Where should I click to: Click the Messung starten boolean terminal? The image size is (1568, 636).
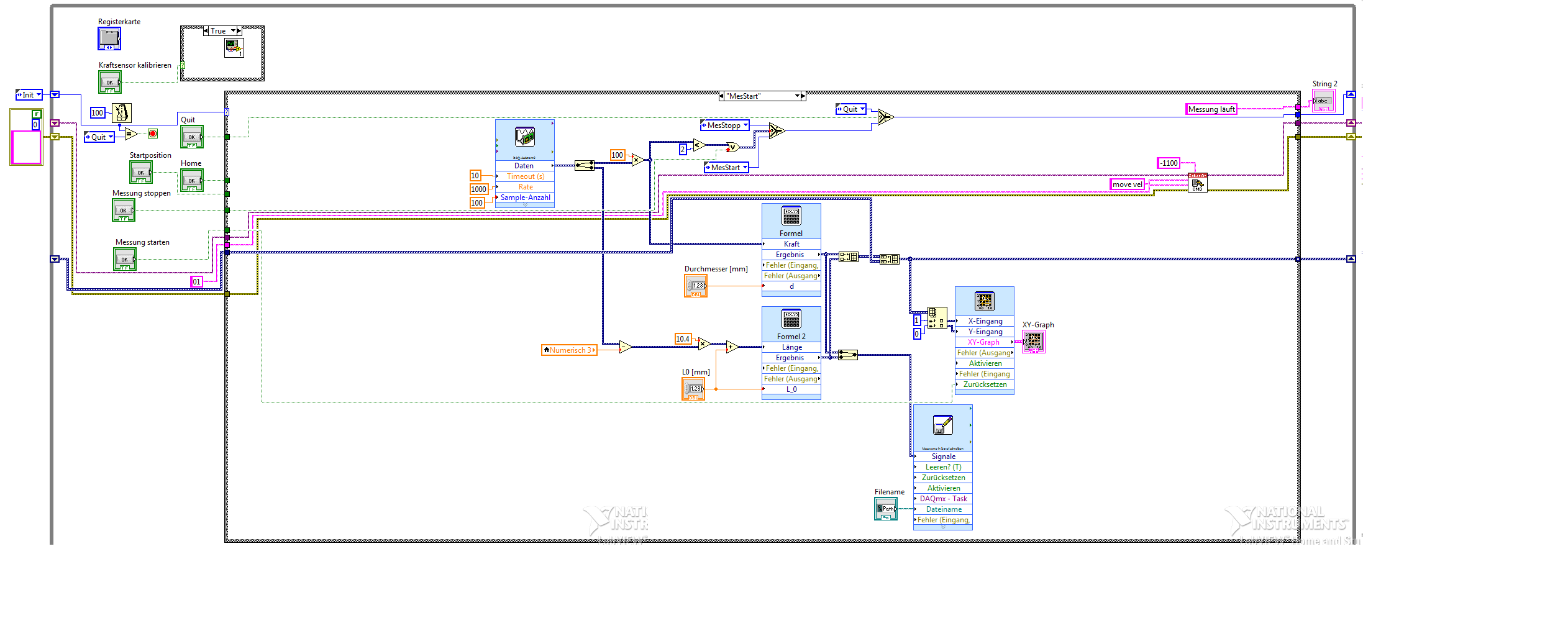click(125, 259)
